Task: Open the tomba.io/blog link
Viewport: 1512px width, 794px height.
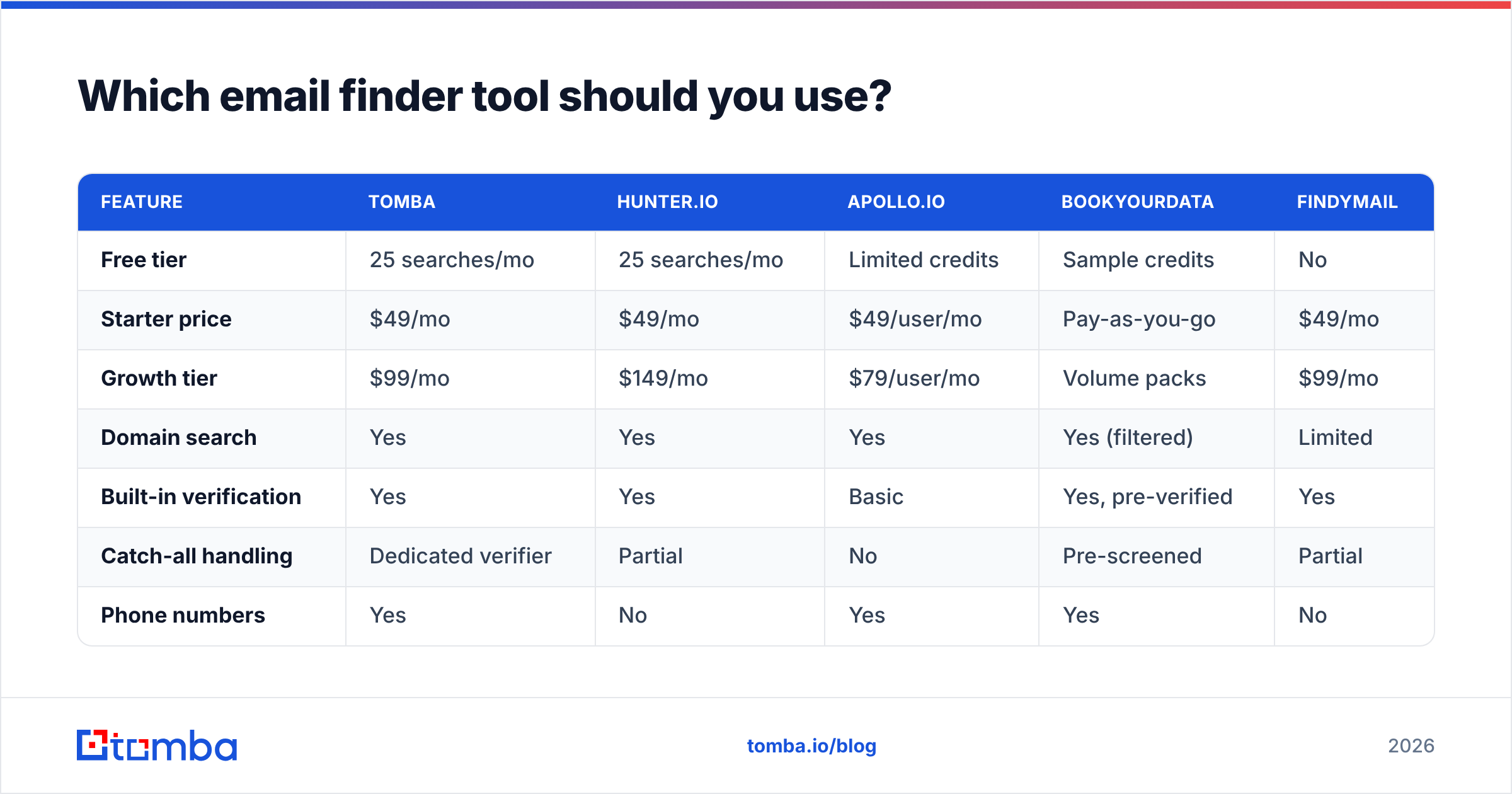Action: coord(811,746)
